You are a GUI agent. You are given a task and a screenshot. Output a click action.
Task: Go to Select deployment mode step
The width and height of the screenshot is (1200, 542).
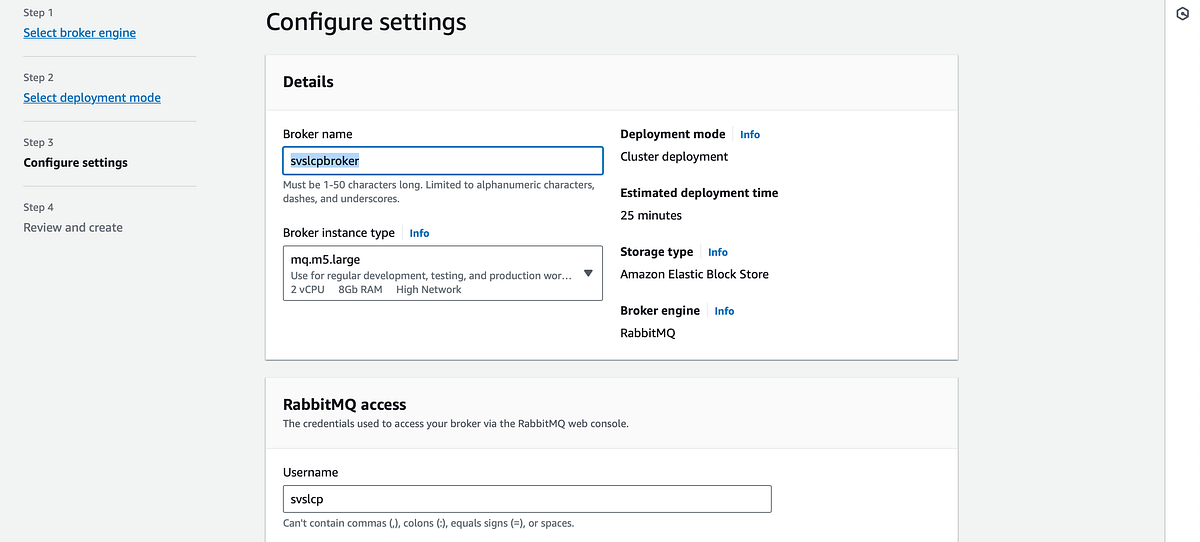coord(92,98)
